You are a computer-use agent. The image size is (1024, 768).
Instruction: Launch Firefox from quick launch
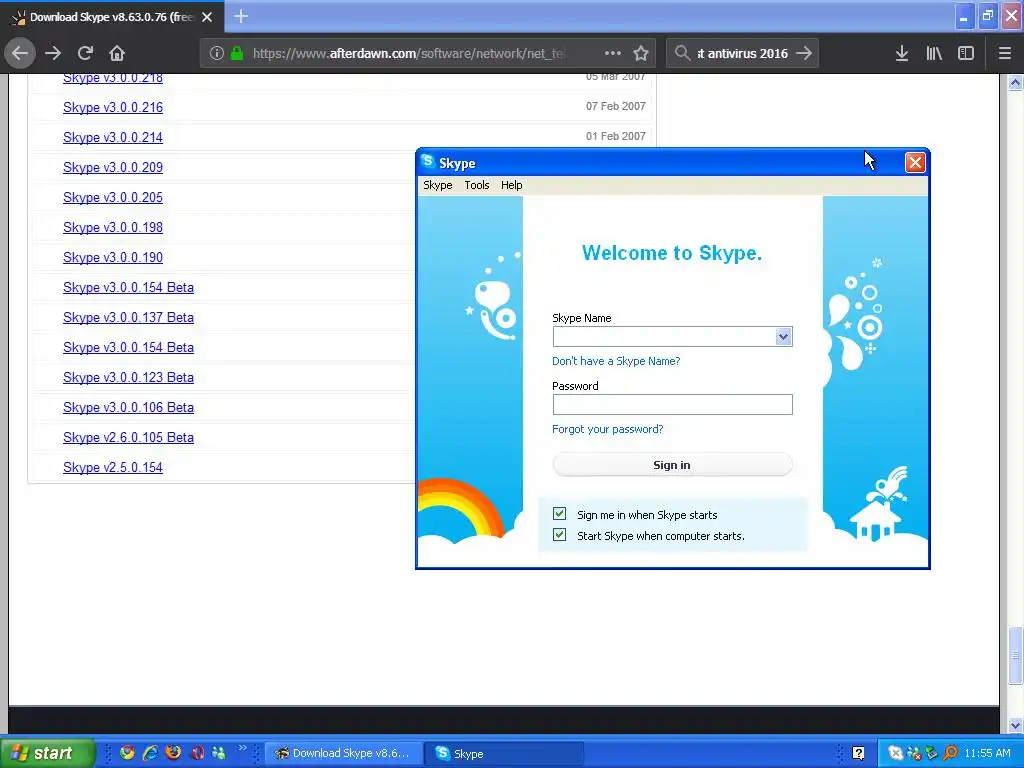tap(173, 753)
